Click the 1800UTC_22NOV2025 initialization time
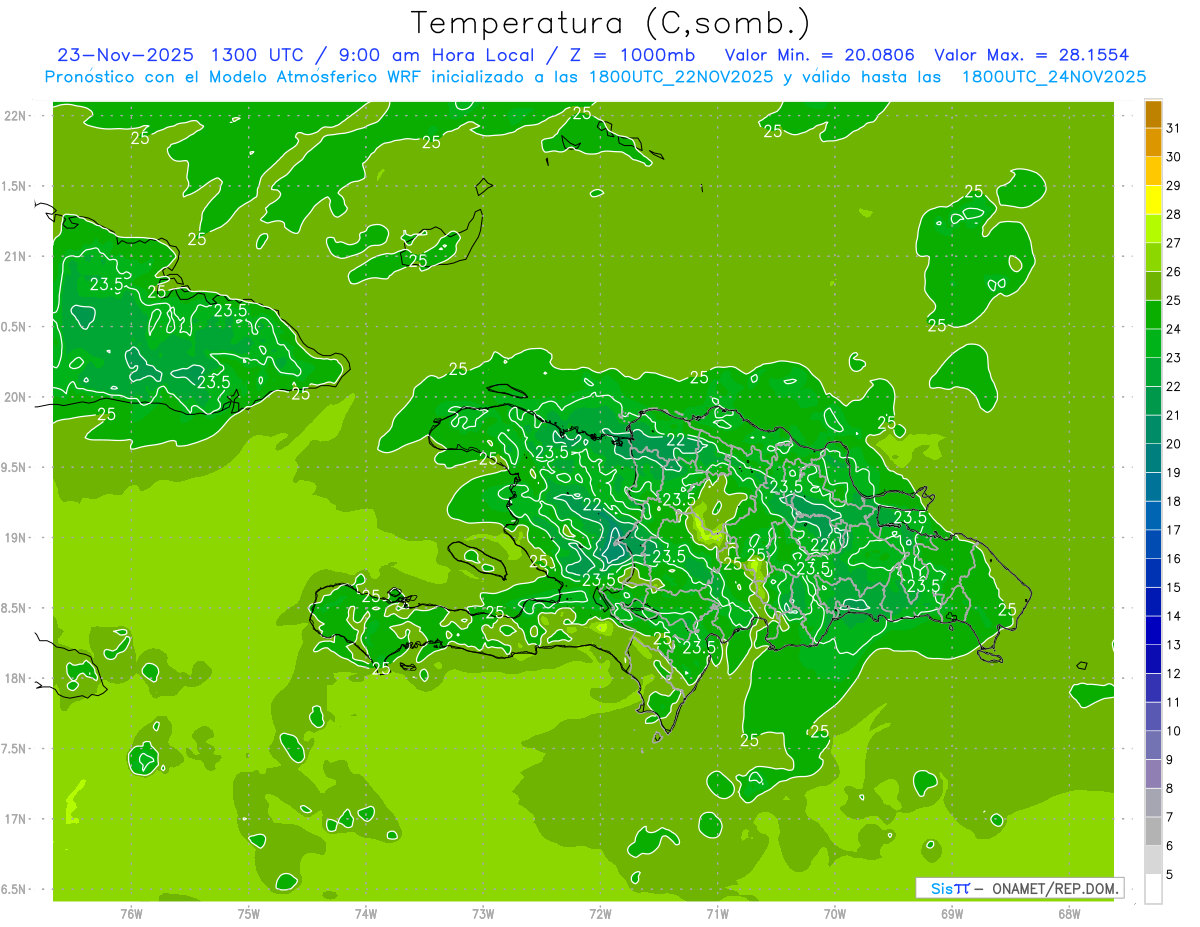 [x=681, y=77]
